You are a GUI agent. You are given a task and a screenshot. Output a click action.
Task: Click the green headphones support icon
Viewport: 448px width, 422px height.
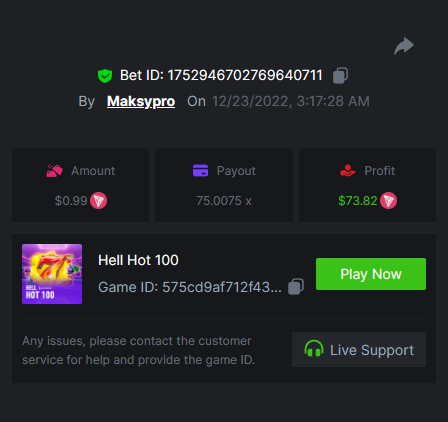pyautogui.click(x=314, y=349)
